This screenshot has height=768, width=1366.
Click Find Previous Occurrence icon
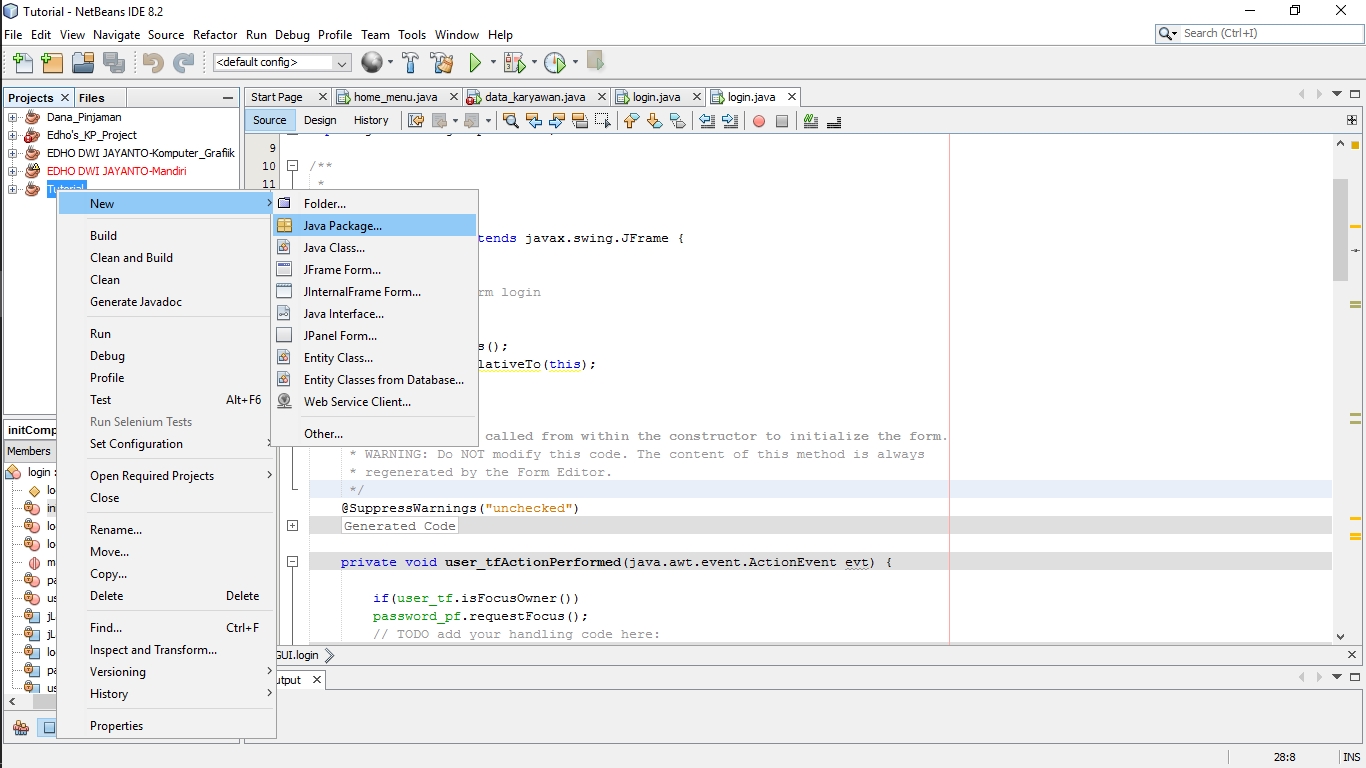[533, 121]
